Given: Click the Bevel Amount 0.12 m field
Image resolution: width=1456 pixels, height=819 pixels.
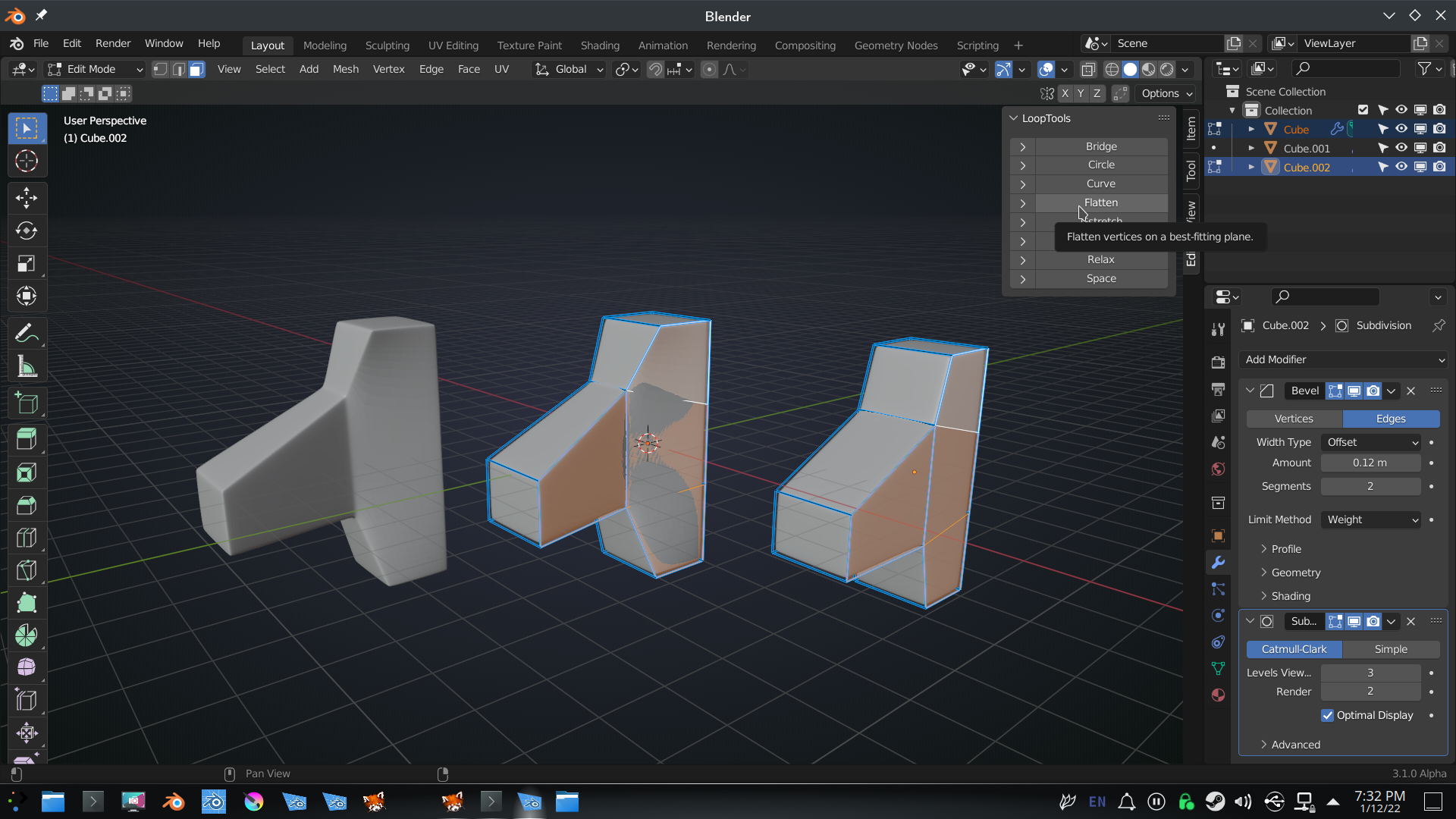Looking at the screenshot, I should pyautogui.click(x=1370, y=463).
